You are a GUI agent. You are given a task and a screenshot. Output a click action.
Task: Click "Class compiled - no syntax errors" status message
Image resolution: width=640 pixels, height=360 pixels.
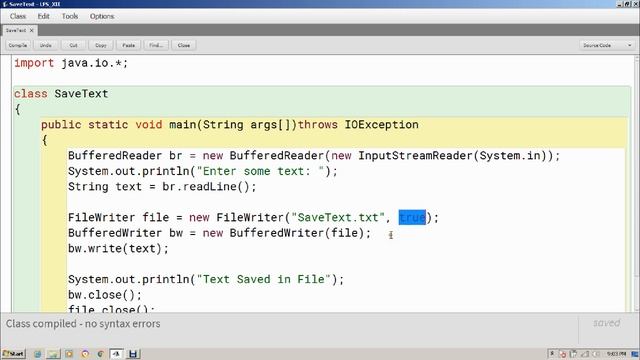tap(83, 324)
